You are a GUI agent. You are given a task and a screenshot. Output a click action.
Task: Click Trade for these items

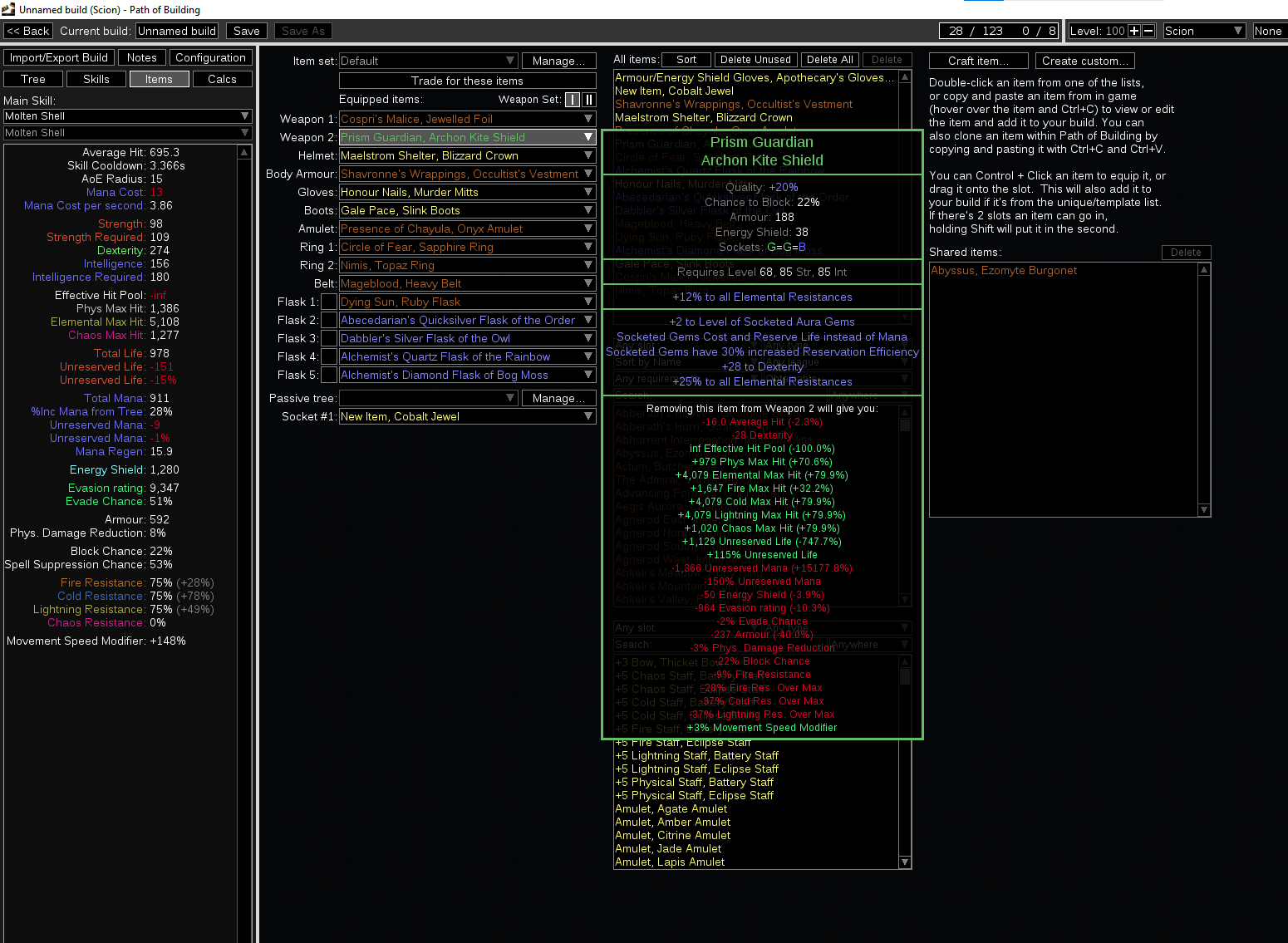point(468,81)
